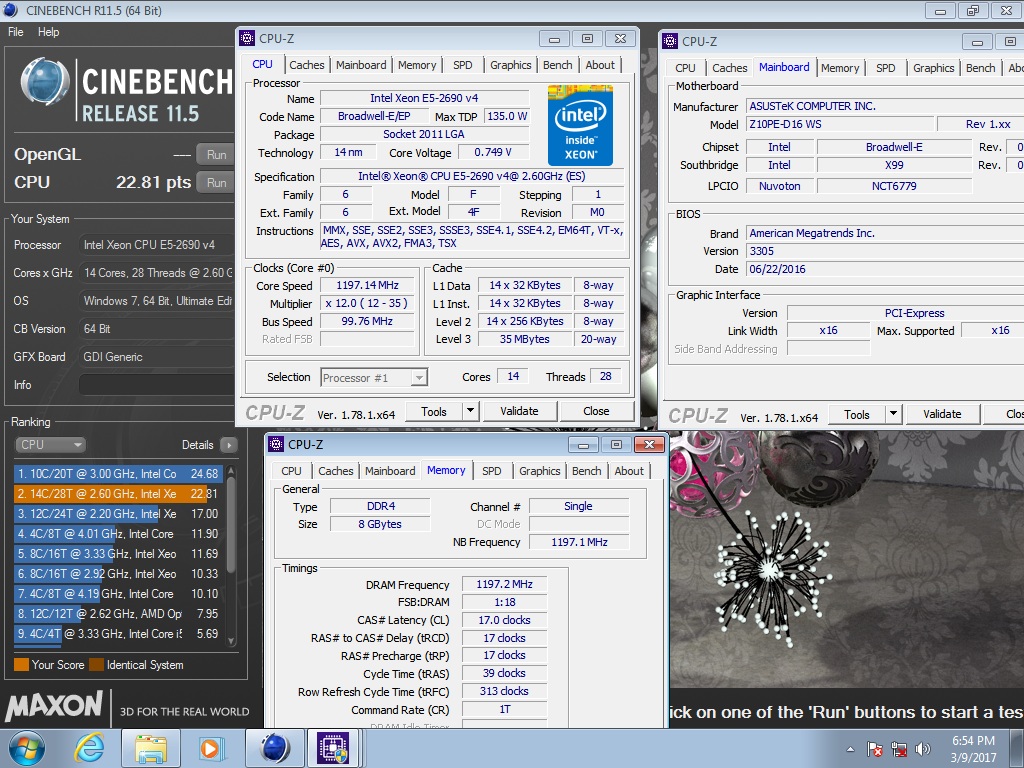Select SPD tab in the Memory window

(492, 471)
